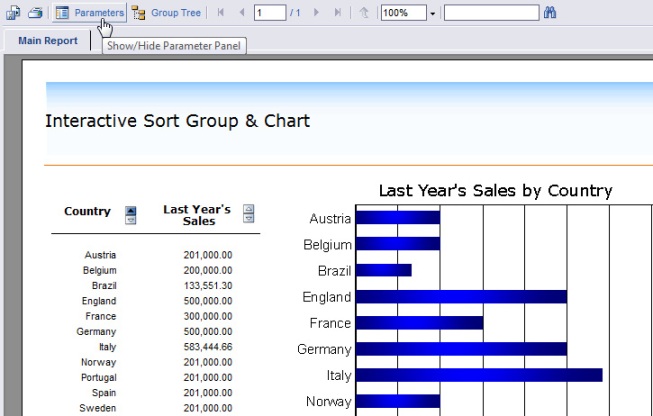Click the search text input field
Screen dimensions: 653x416
coord(491,13)
